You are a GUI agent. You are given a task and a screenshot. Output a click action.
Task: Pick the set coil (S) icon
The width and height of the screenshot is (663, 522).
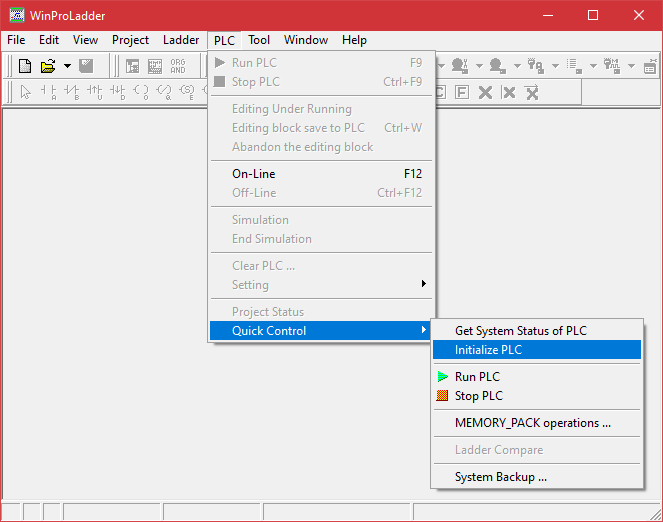[186, 91]
